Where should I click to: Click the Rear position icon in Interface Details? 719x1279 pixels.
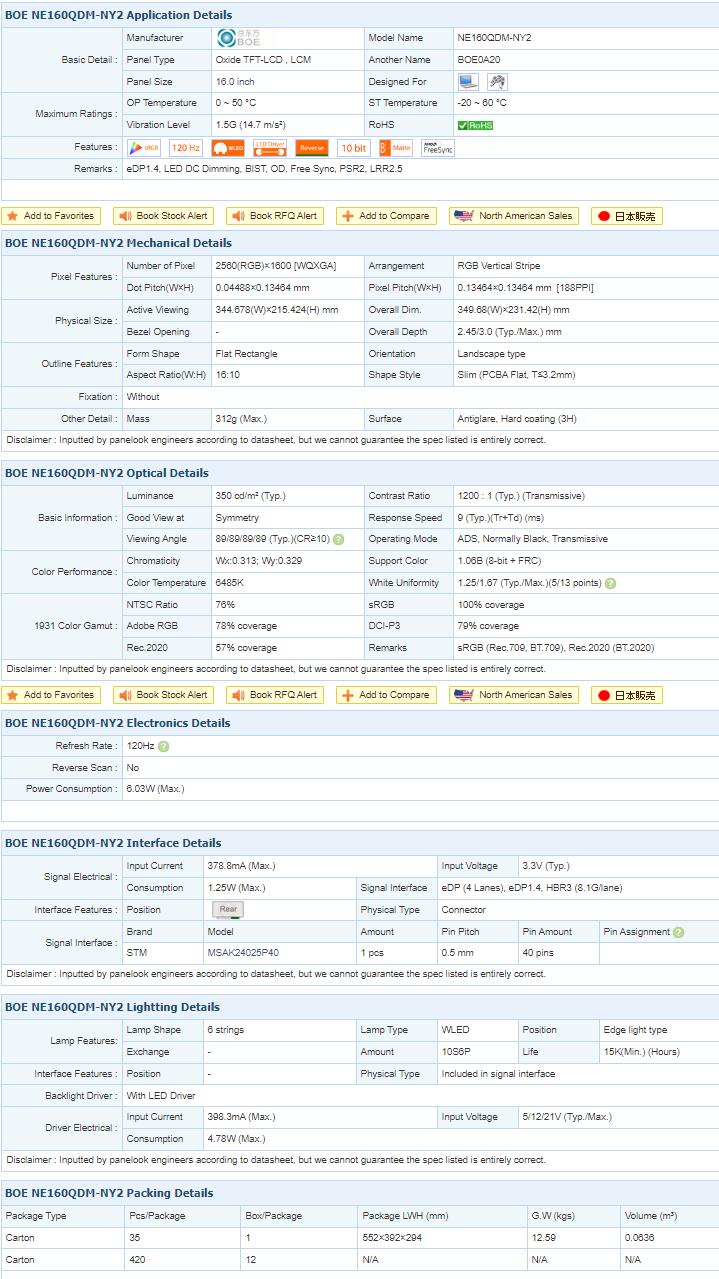pos(228,910)
